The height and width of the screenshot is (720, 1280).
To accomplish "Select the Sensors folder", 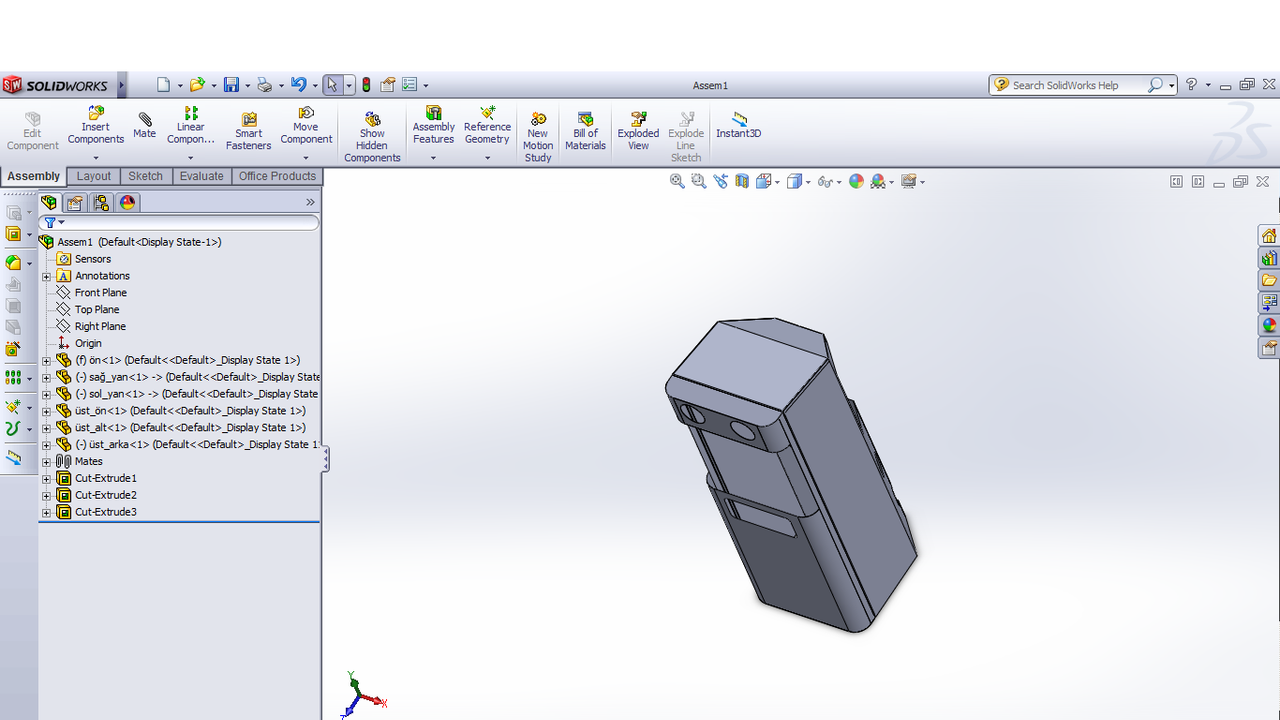I will click(x=93, y=259).
